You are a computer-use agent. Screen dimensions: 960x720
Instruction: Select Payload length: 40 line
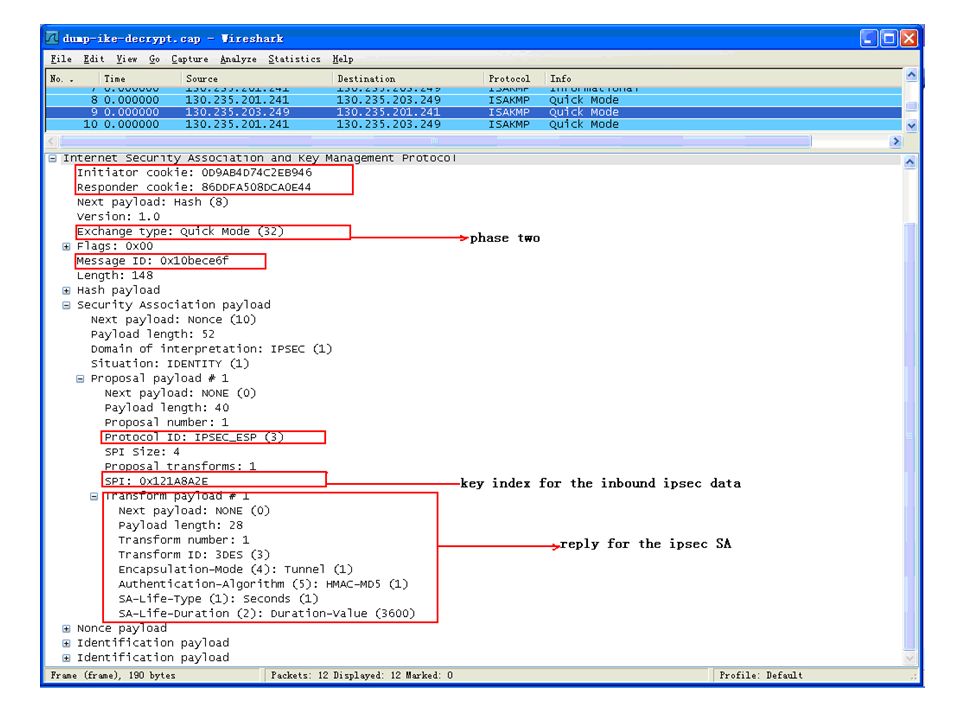167,408
